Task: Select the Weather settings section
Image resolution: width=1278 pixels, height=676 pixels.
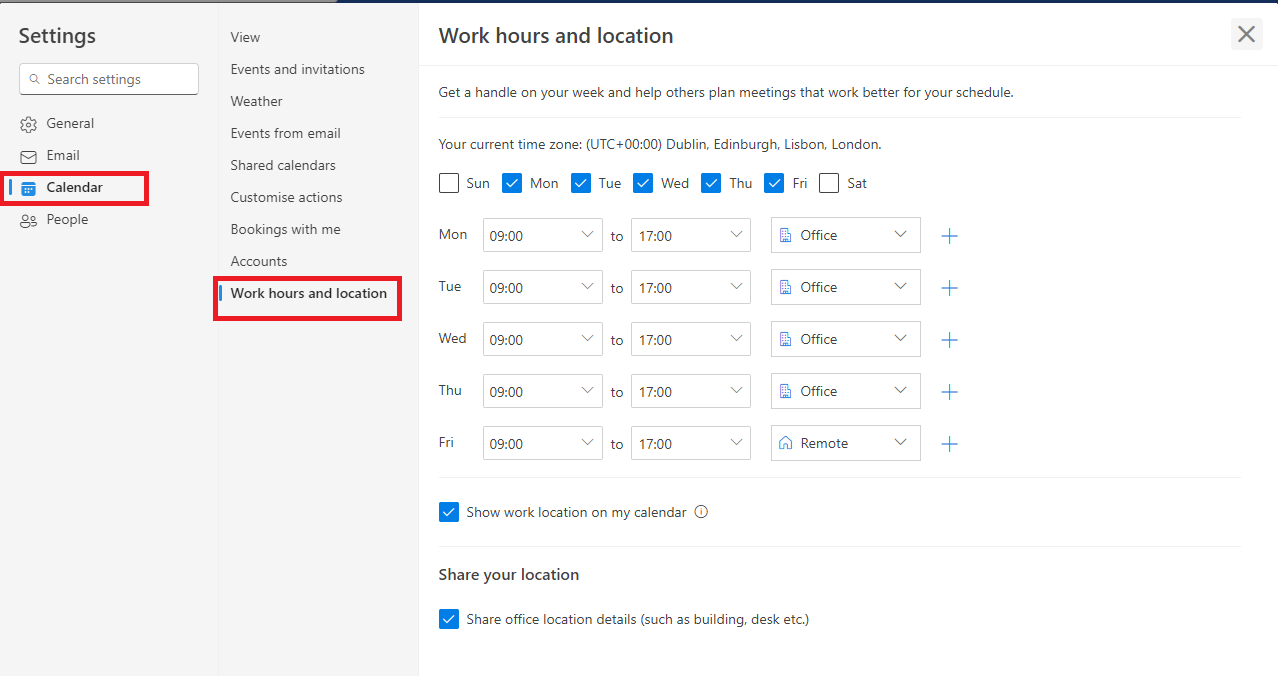Action: [256, 101]
